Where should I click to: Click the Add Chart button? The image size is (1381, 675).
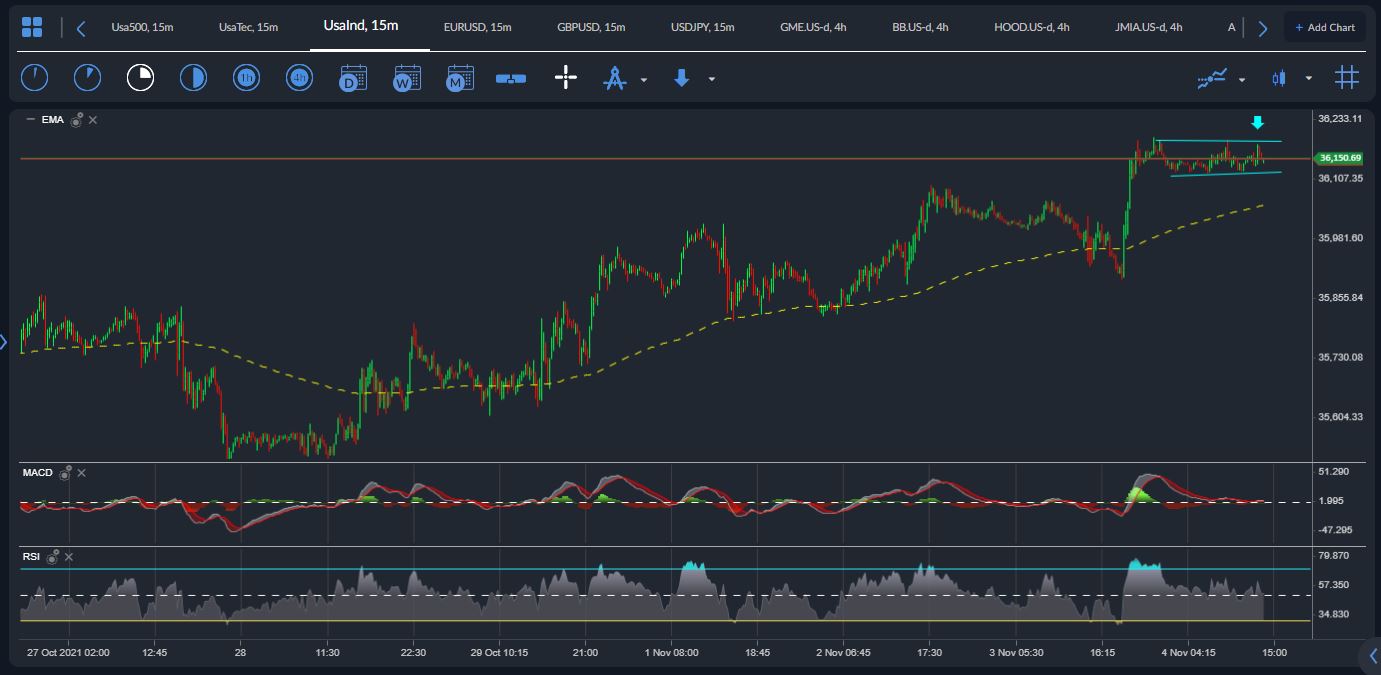[1324, 27]
